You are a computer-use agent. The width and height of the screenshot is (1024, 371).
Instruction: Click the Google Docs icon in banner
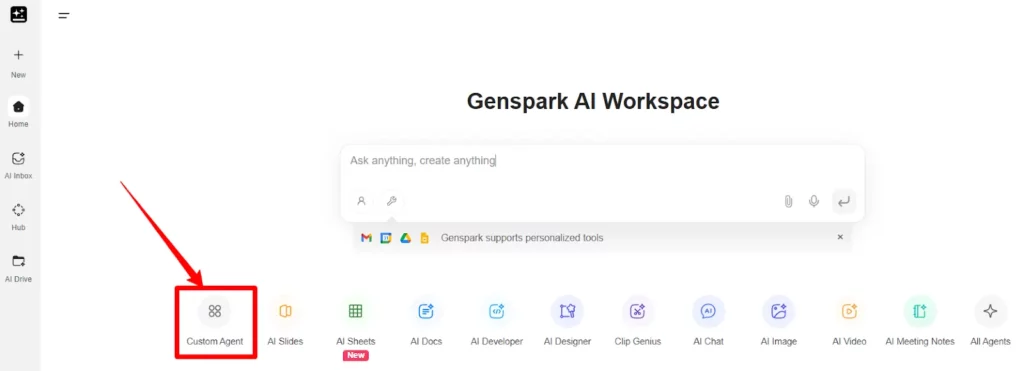424,238
